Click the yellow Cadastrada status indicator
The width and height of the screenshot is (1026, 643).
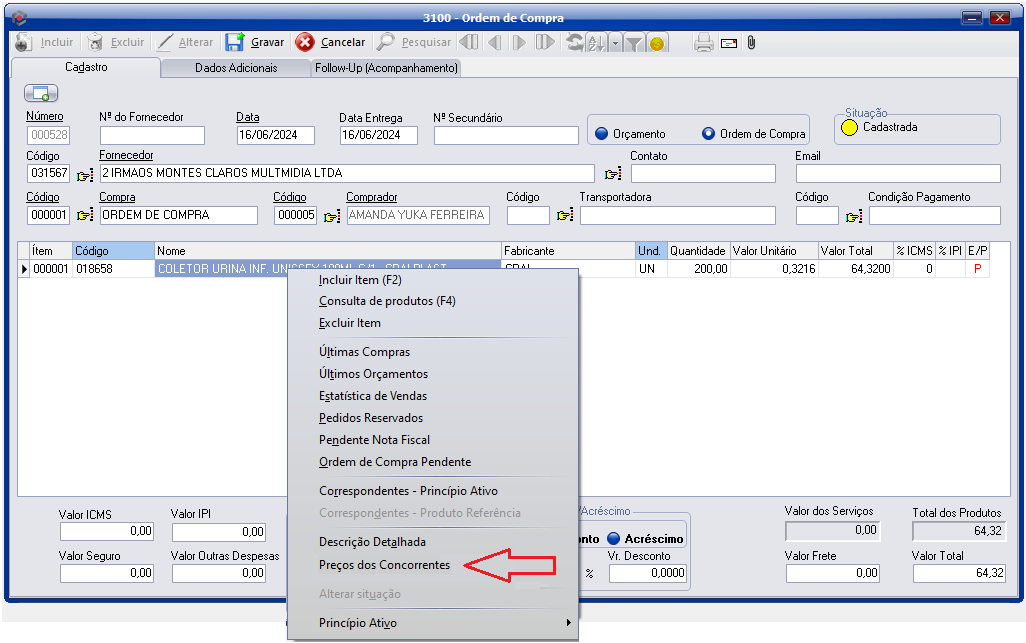point(849,128)
